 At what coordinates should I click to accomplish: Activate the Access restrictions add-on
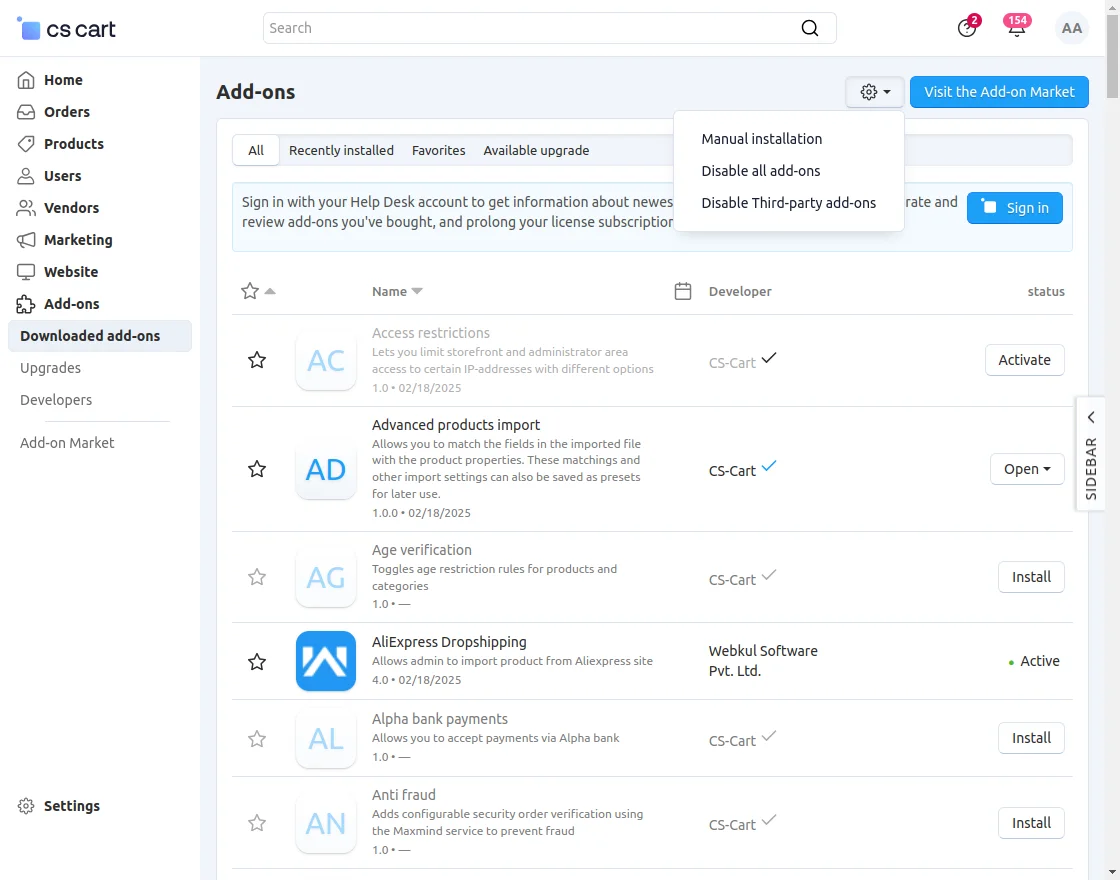pos(1024,360)
